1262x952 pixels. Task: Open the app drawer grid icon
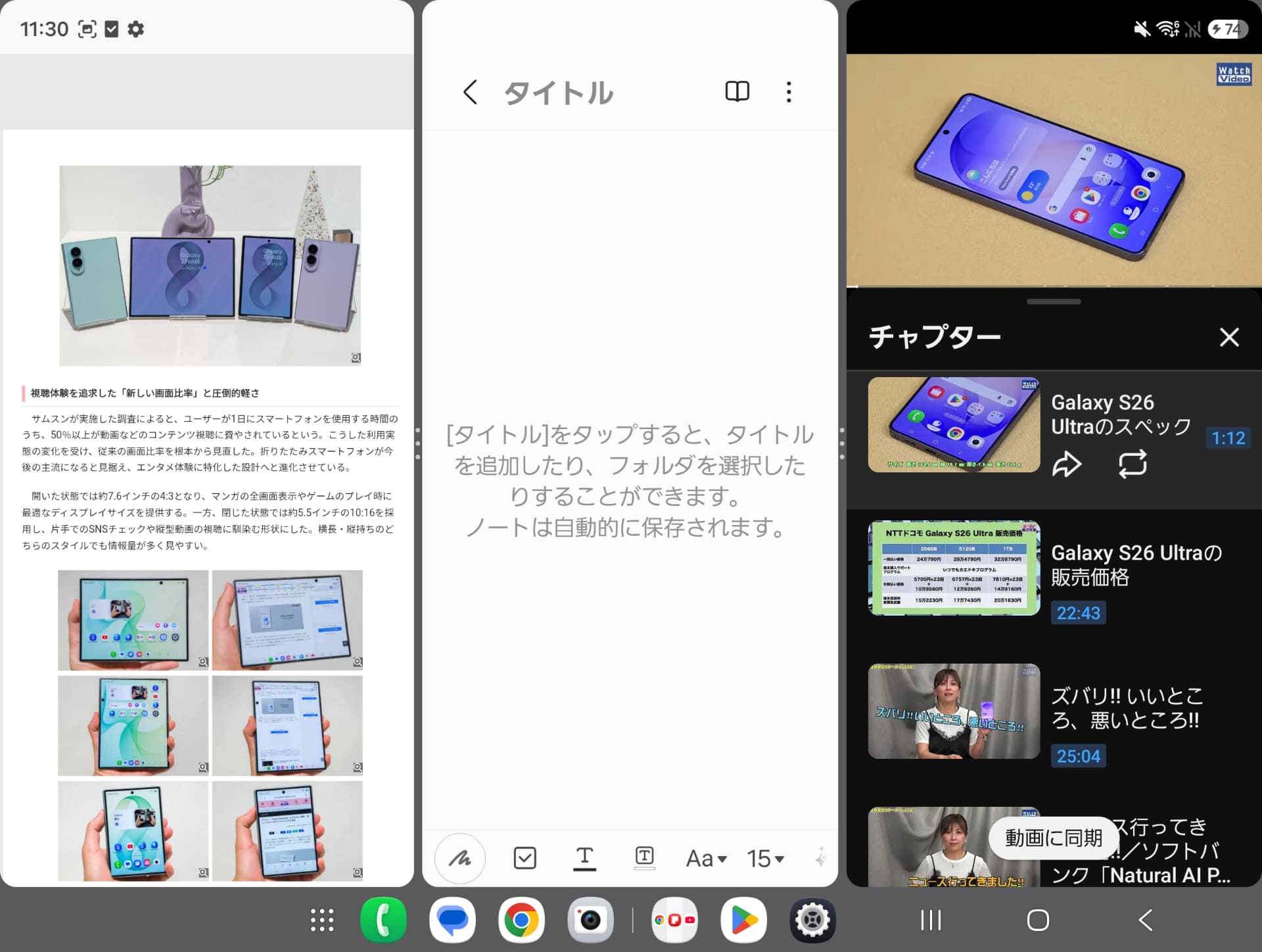coord(322,920)
